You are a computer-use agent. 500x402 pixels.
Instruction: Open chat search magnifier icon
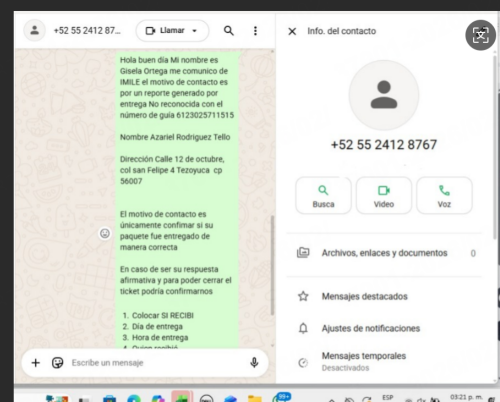click(x=229, y=31)
